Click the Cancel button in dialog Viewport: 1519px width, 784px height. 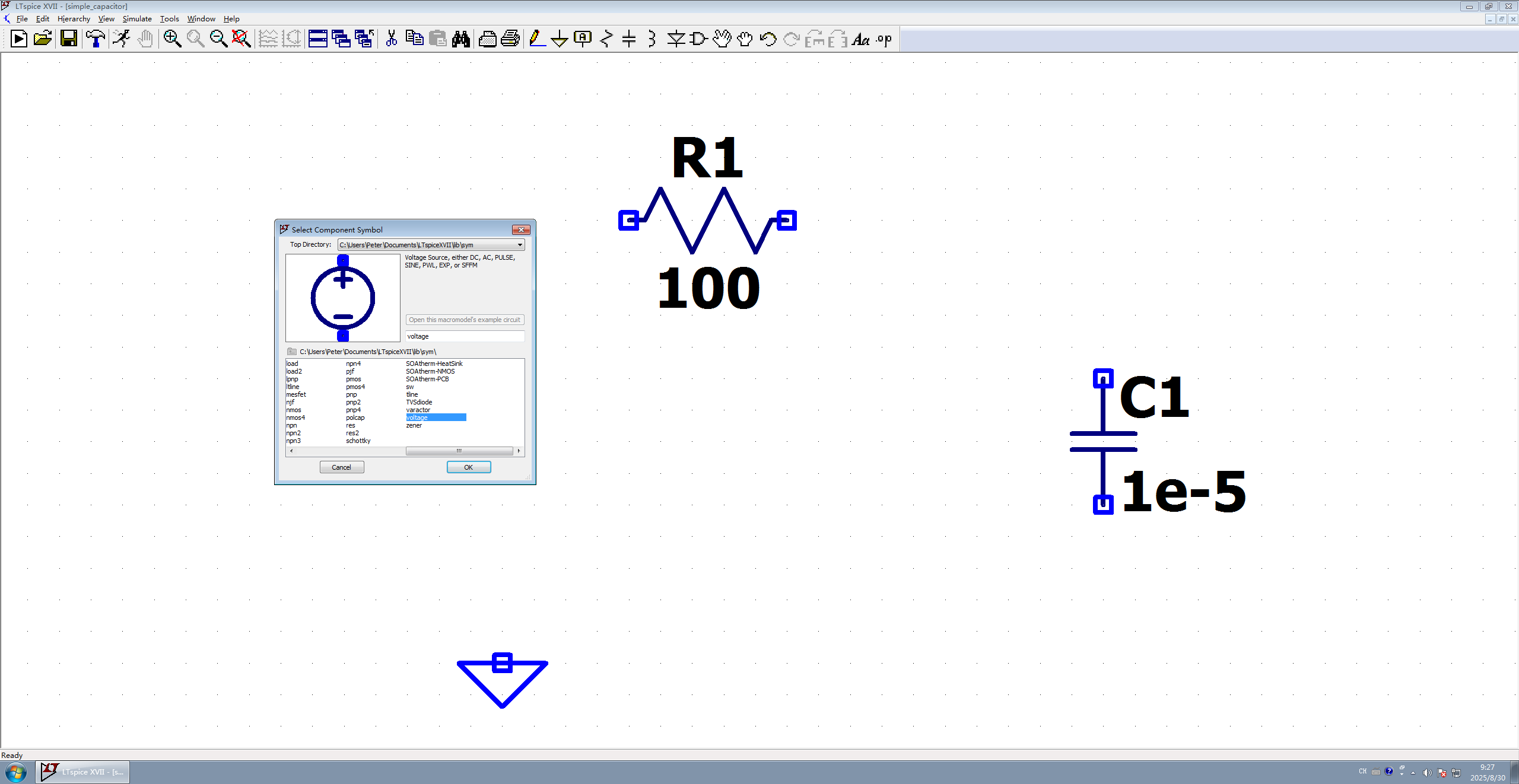point(341,467)
